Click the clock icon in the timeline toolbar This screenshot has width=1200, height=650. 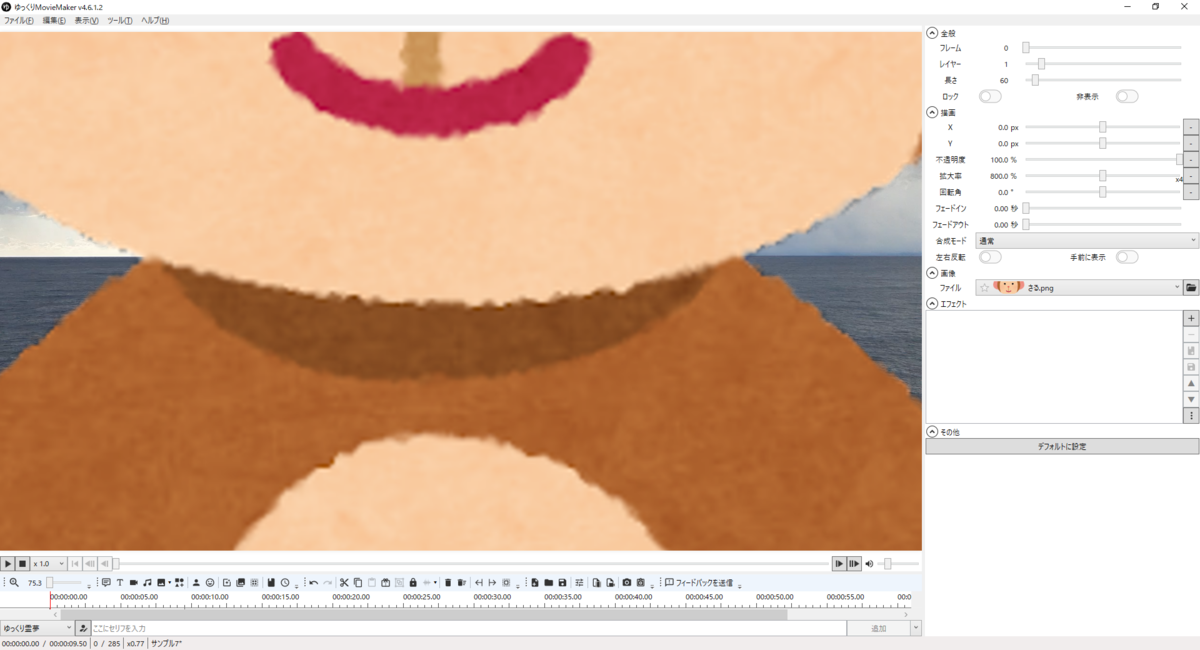tap(285, 582)
